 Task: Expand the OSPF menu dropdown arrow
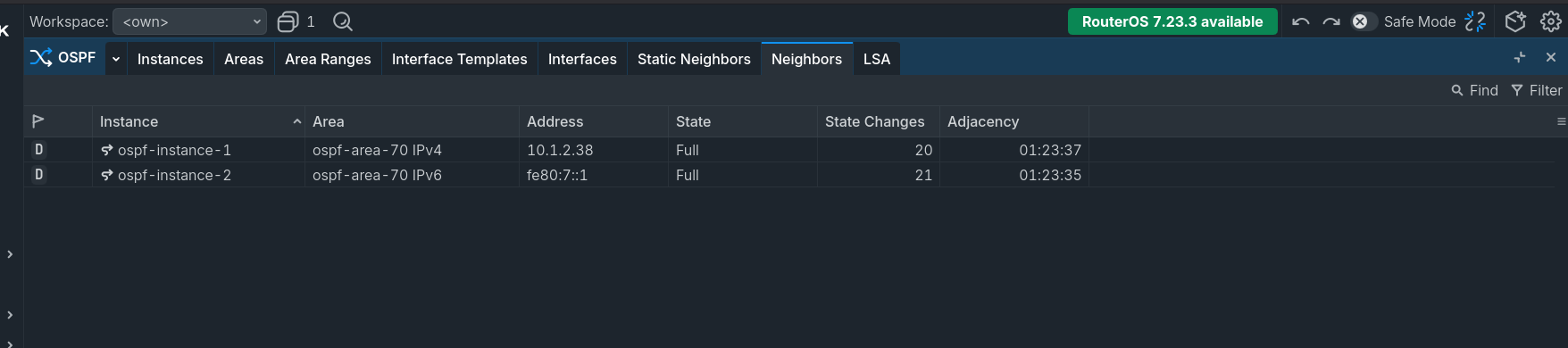(x=116, y=59)
